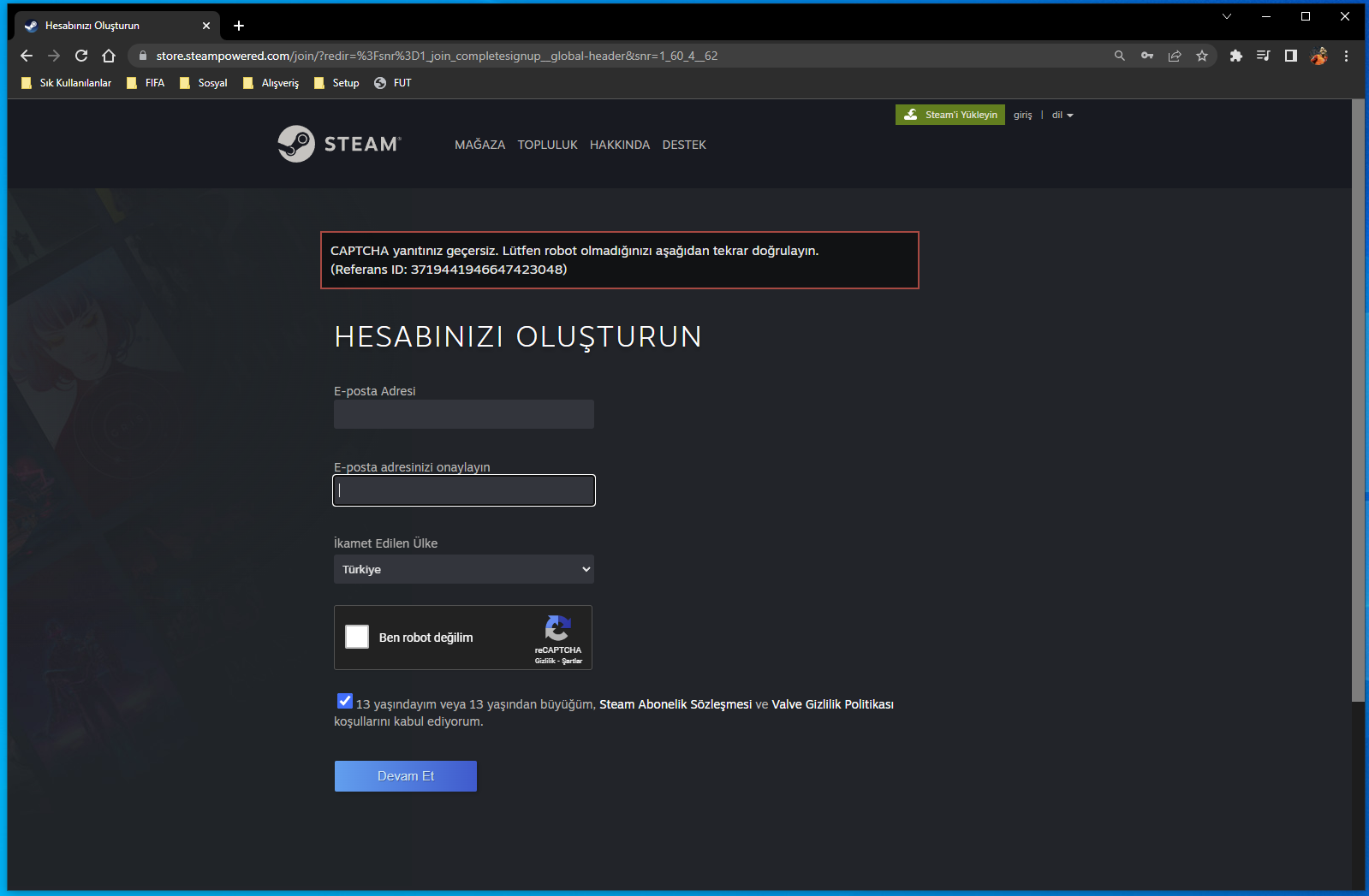Viewport: 1369px width, 896px height.
Task: Open the Setup bookmarks folder
Action: [336, 83]
